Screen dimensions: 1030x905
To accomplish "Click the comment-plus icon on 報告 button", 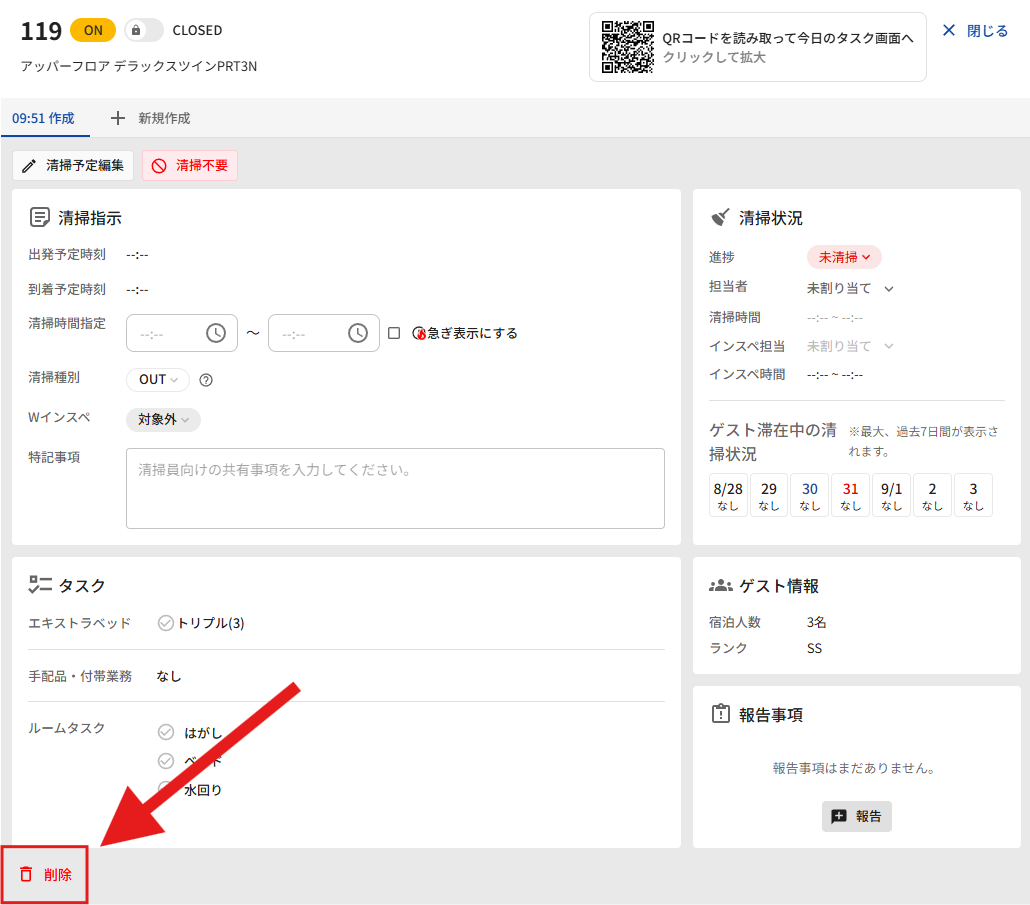I will [x=839, y=816].
